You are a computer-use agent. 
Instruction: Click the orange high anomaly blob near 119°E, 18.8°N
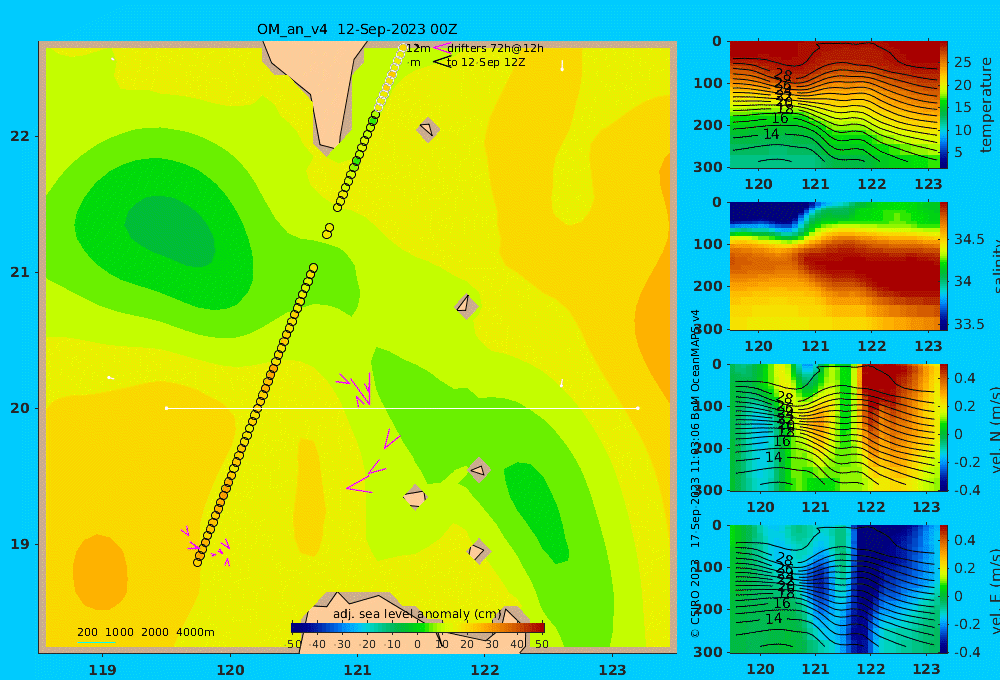[100, 572]
